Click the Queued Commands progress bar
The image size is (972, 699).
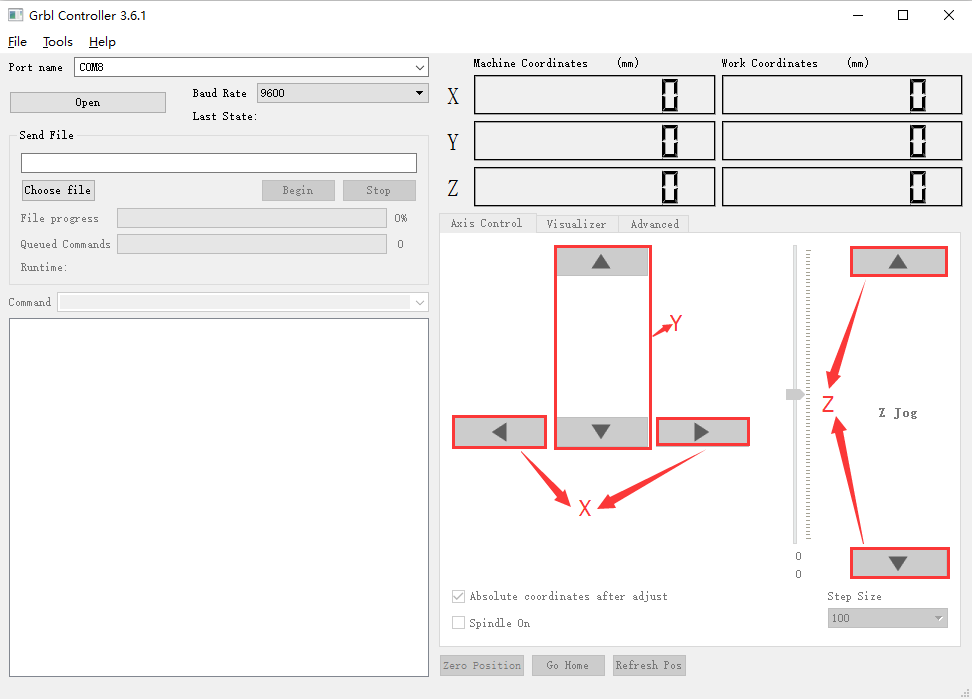pyautogui.click(x=252, y=244)
